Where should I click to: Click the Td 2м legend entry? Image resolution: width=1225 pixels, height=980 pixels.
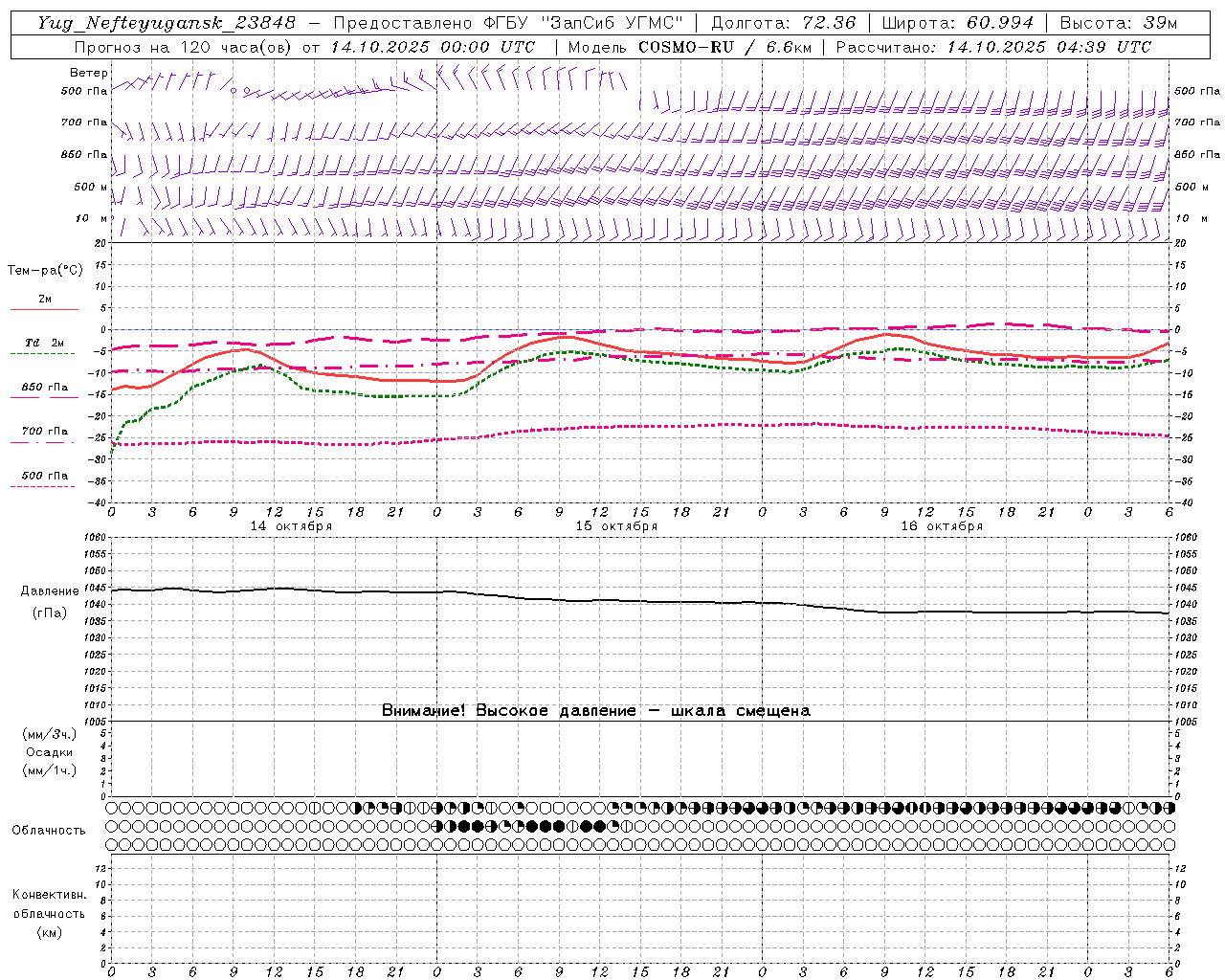click(x=45, y=343)
